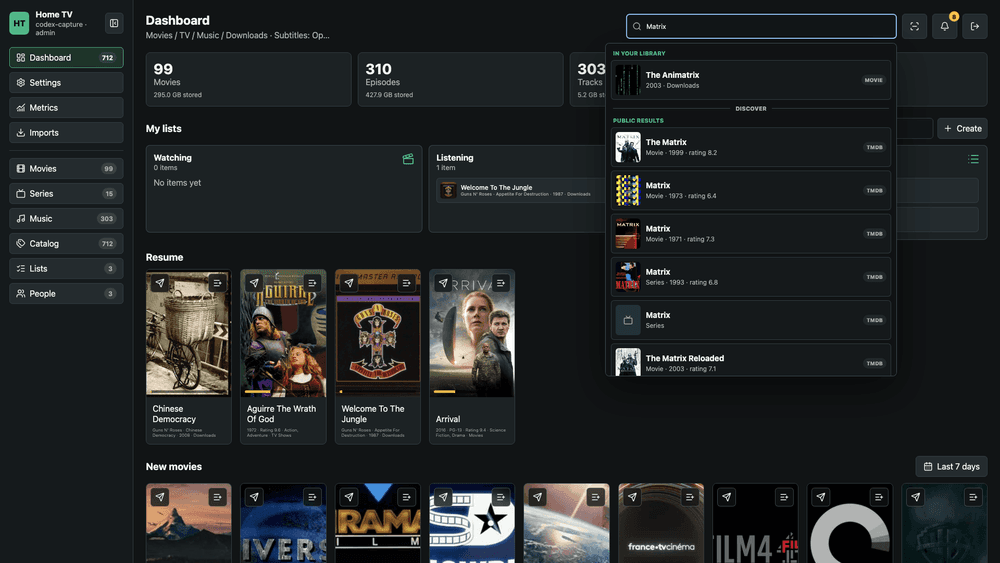The image size is (1000, 563).
Task: Click the Watching list title
Action: pyautogui.click(x=172, y=157)
